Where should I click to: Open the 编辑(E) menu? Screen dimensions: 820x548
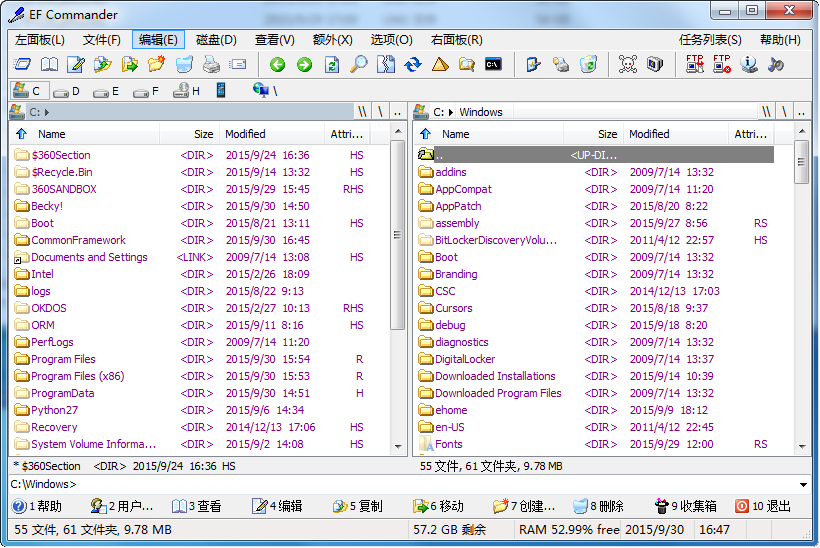coord(158,40)
